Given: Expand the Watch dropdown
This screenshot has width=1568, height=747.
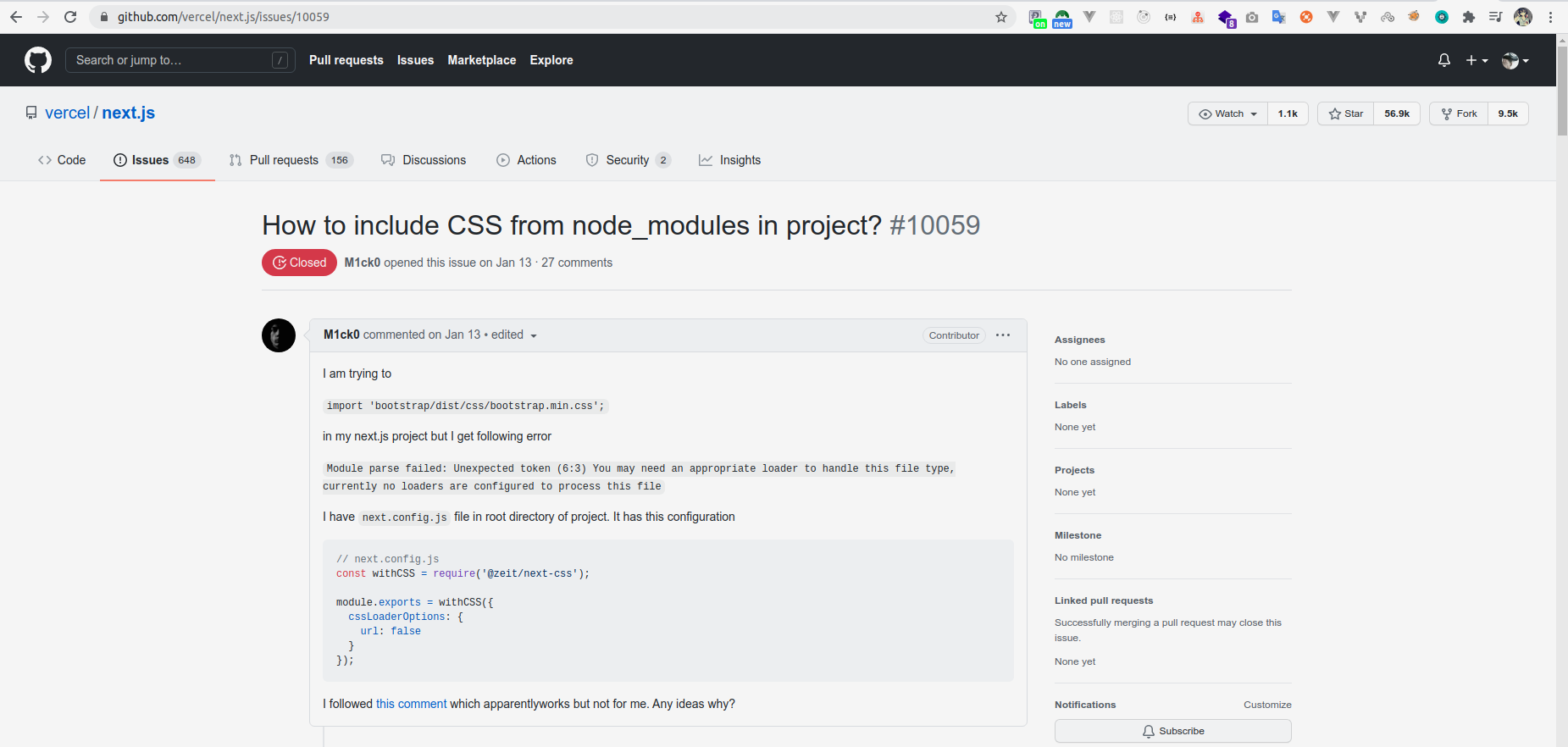Looking at the screenshot, I should [1228, 113].
